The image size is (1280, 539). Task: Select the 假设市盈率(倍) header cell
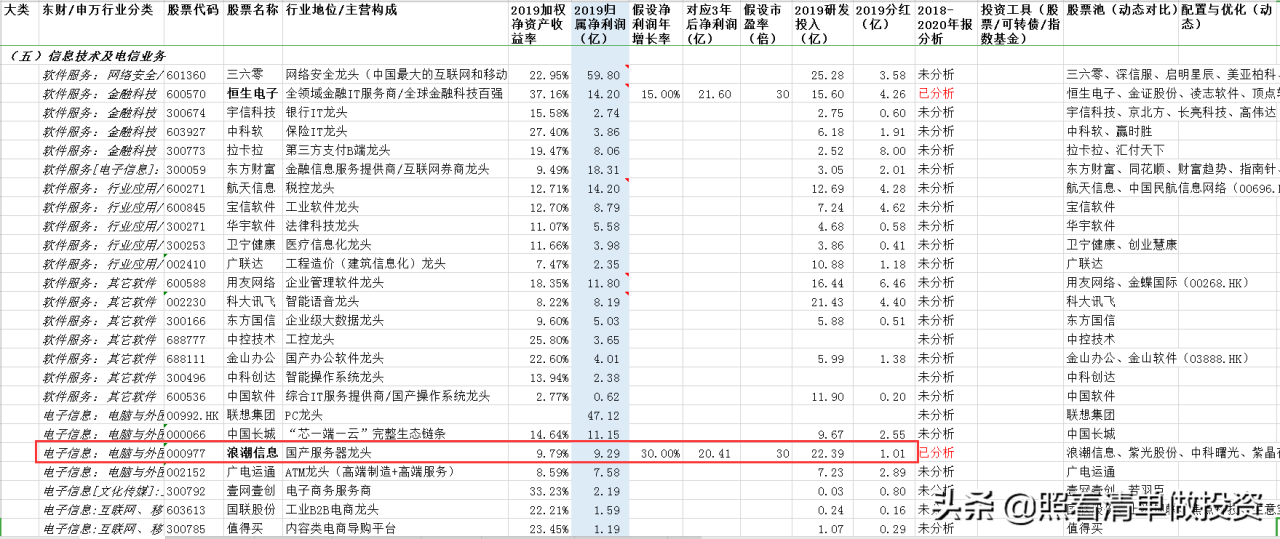766,24
